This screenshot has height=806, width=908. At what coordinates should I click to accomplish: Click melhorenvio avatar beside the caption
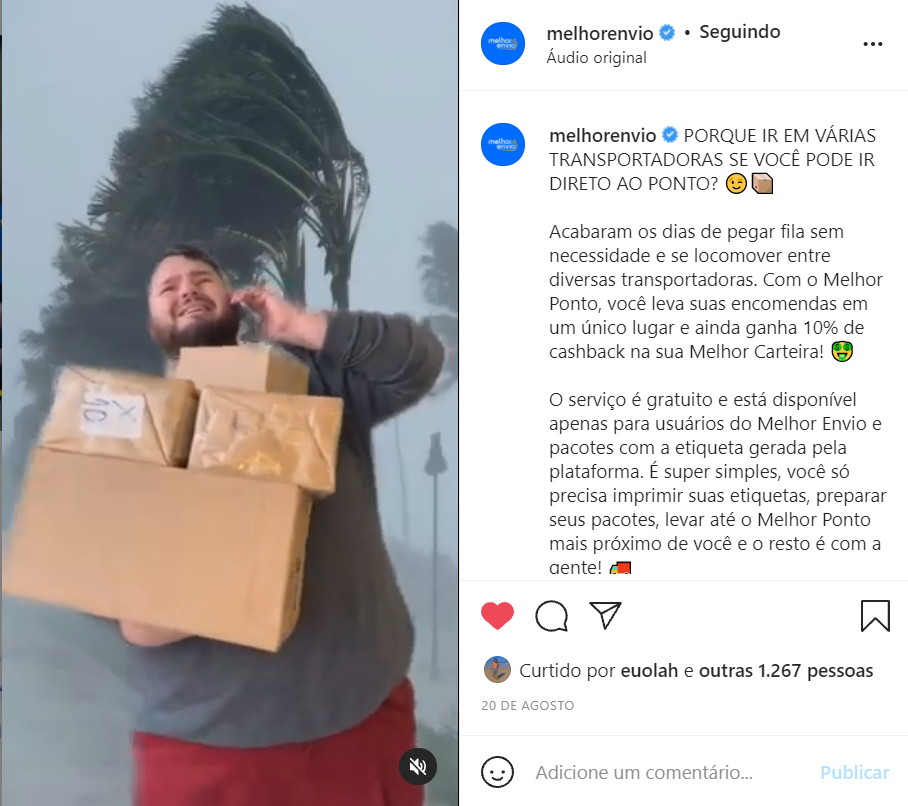(503, 145)
